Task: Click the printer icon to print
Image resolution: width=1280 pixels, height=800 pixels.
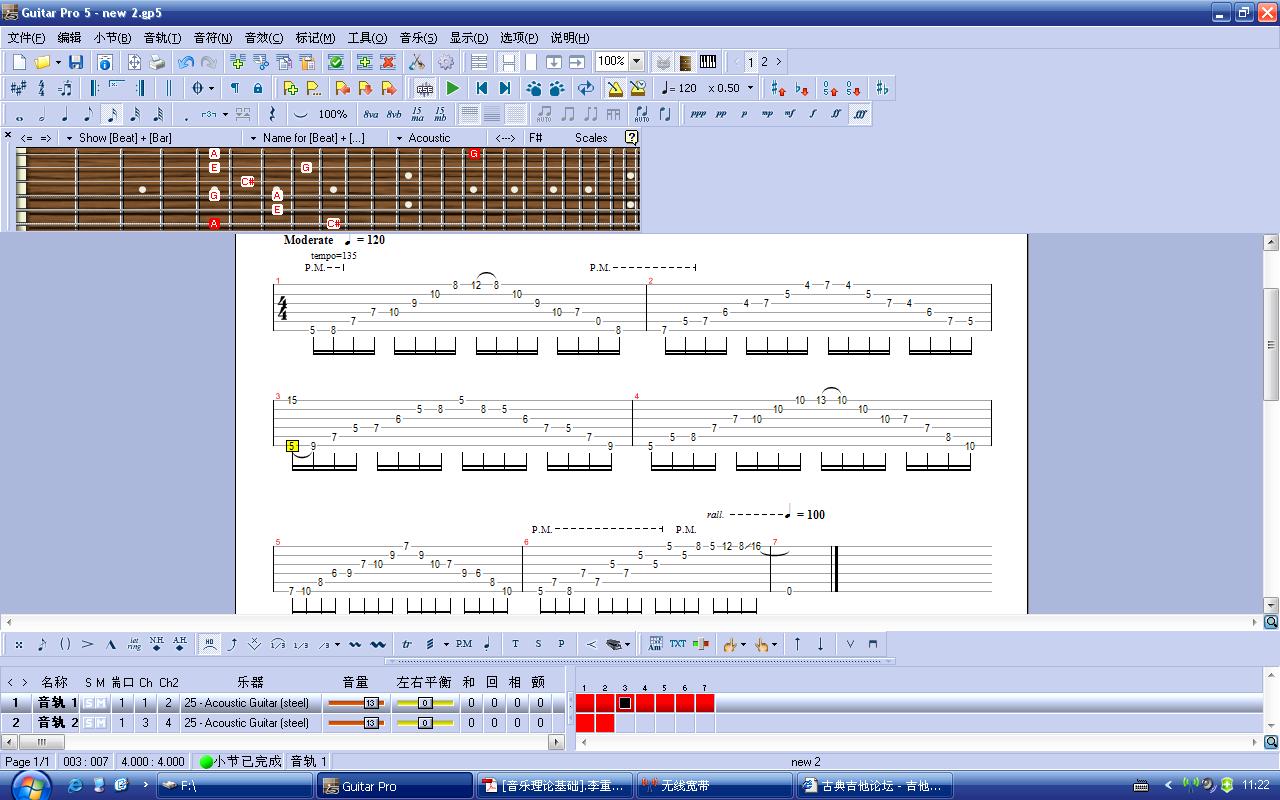Action: [157, 62]
